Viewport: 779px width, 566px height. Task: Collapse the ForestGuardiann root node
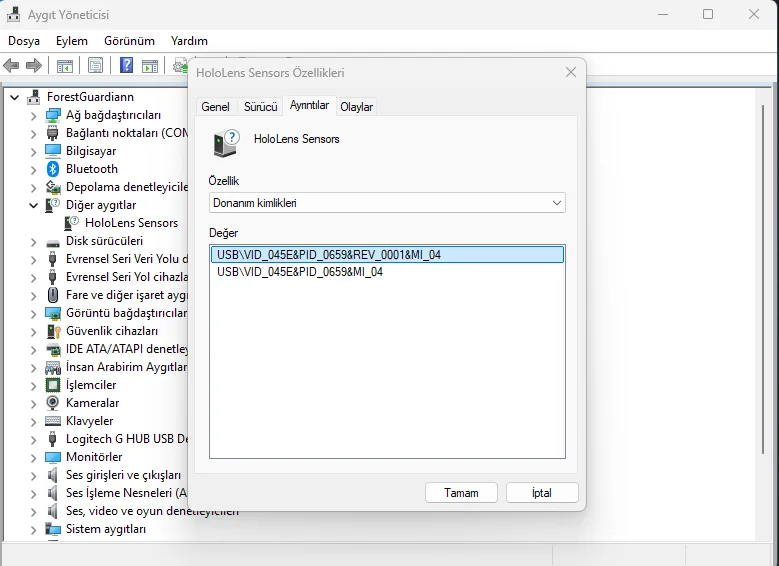pyautogui.click(x=14, y=97)
